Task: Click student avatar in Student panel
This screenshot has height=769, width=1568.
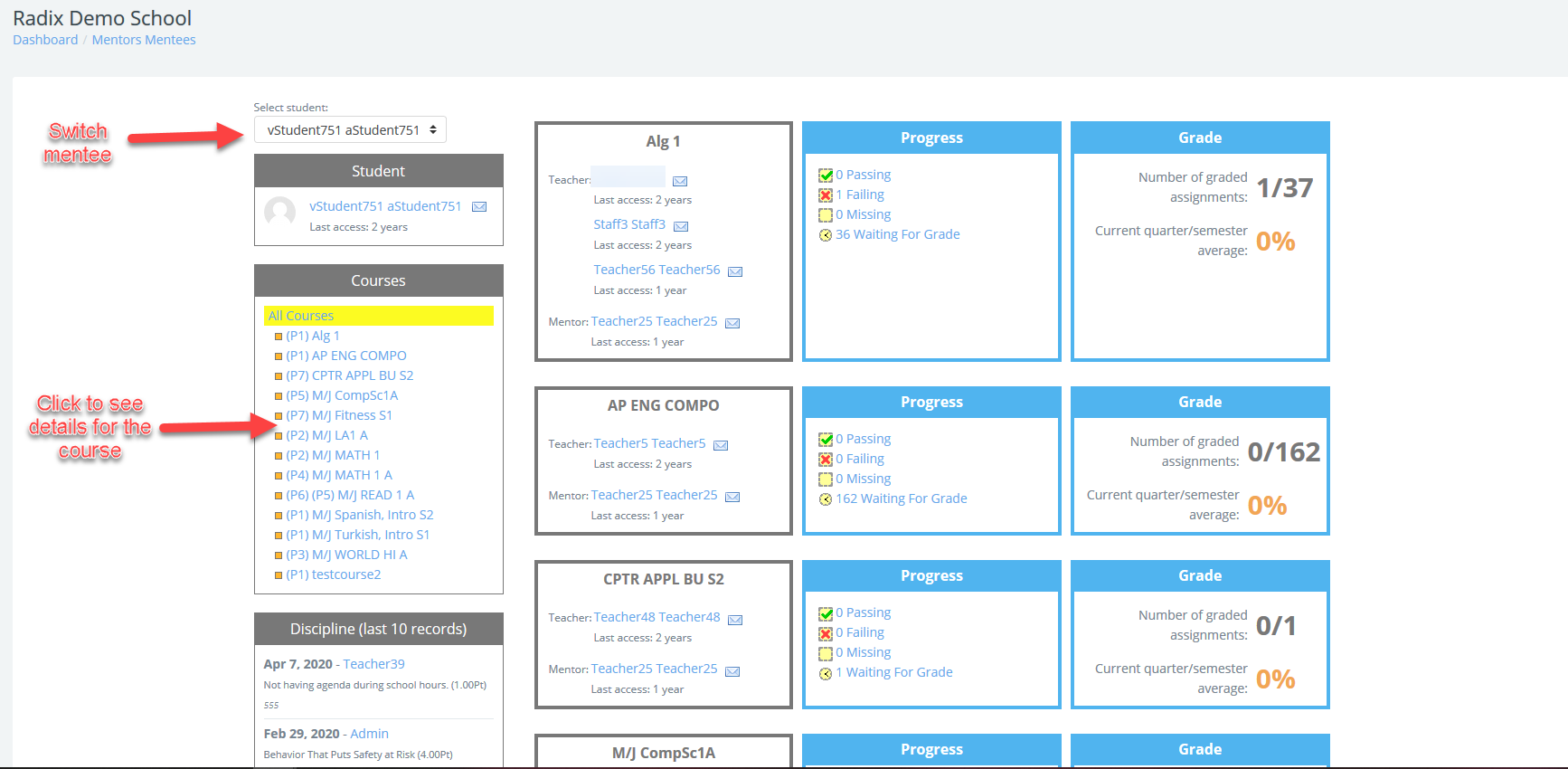Action: [x=280, y=213]
